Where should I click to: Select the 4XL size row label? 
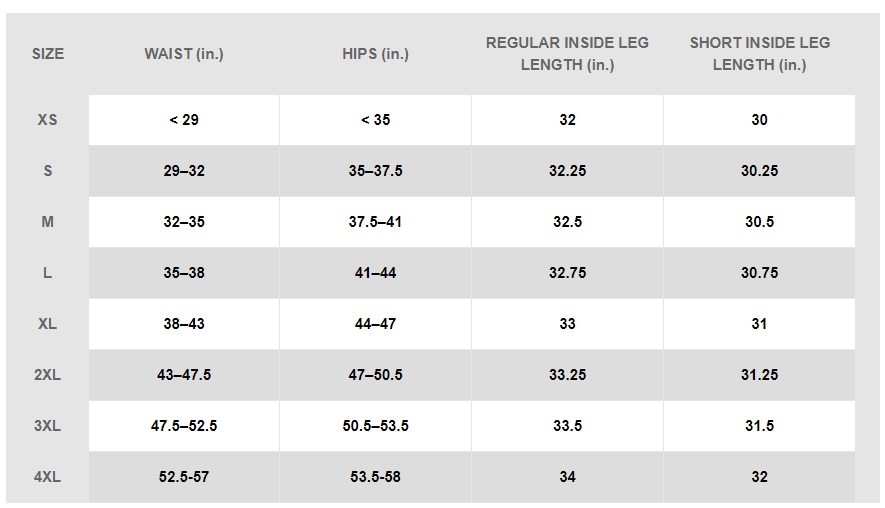click(x=47, y=477)
